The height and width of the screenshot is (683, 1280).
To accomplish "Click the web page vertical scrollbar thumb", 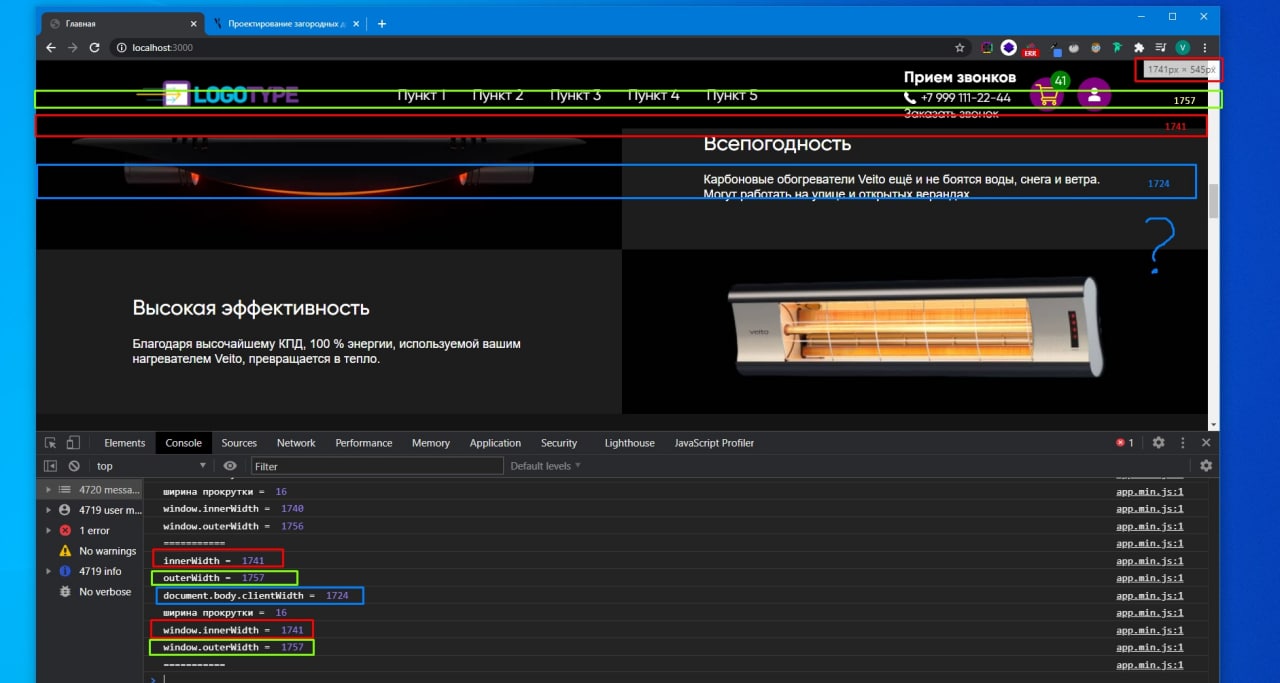I will point(1214,200).
